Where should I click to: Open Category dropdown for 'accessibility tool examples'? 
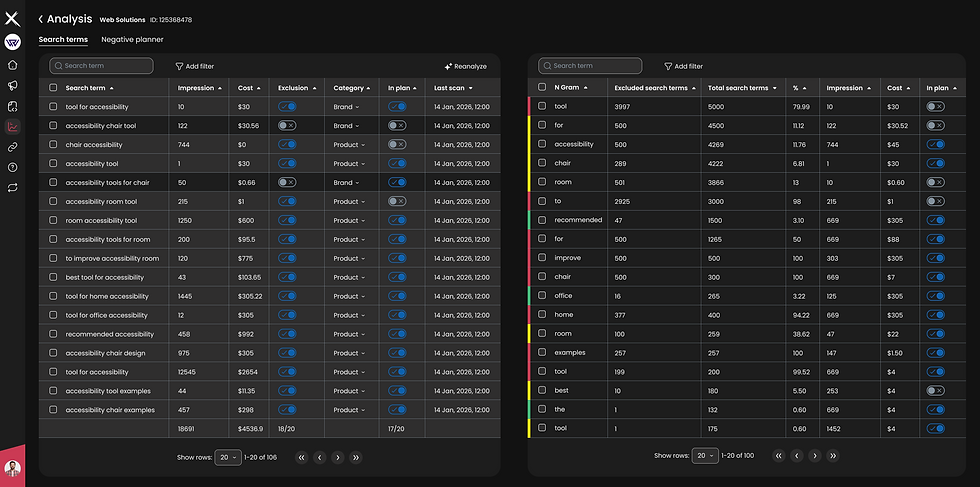349,391
